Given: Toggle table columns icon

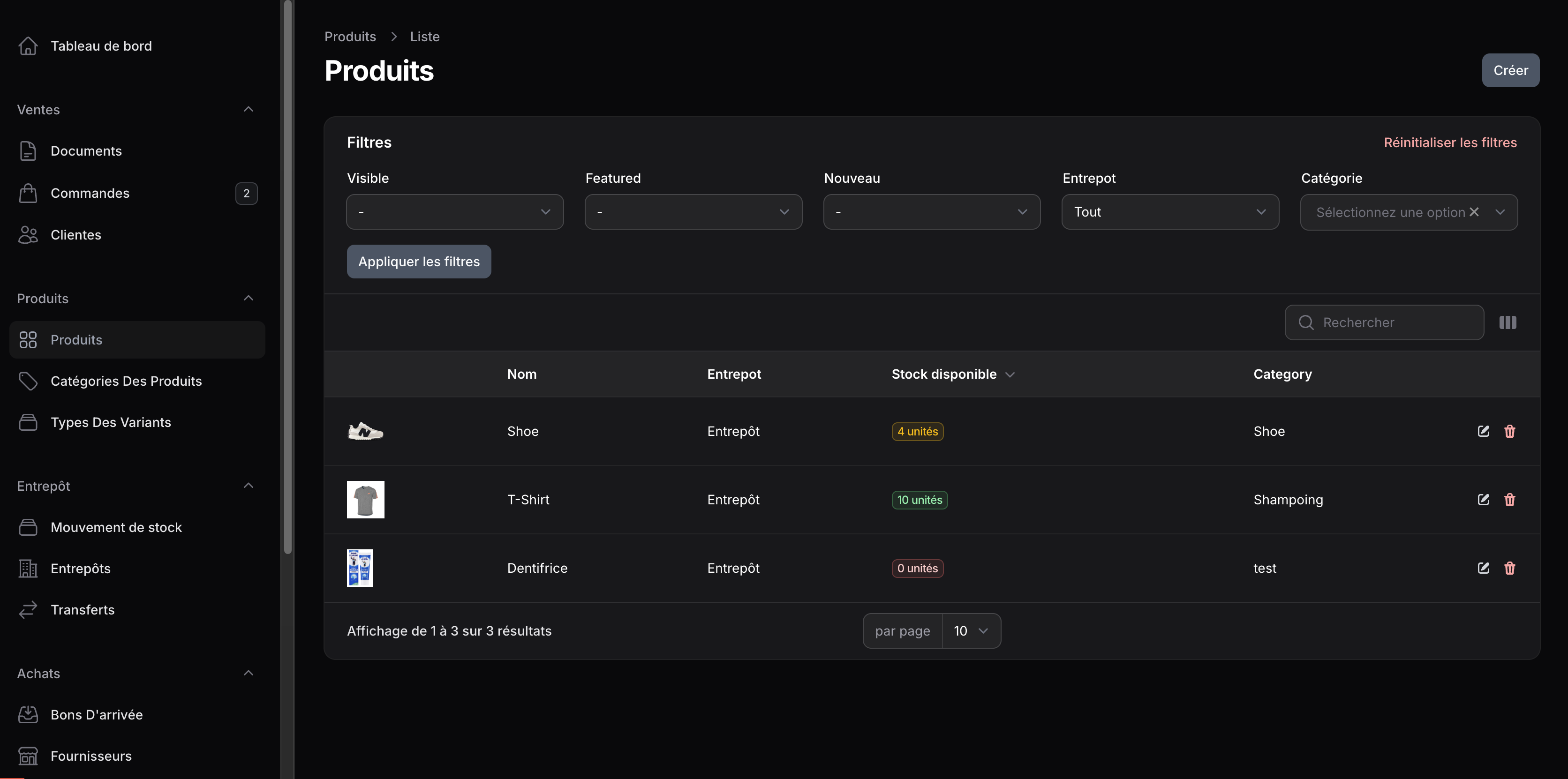Looking at the screenshot, I should click(1508, 322).
